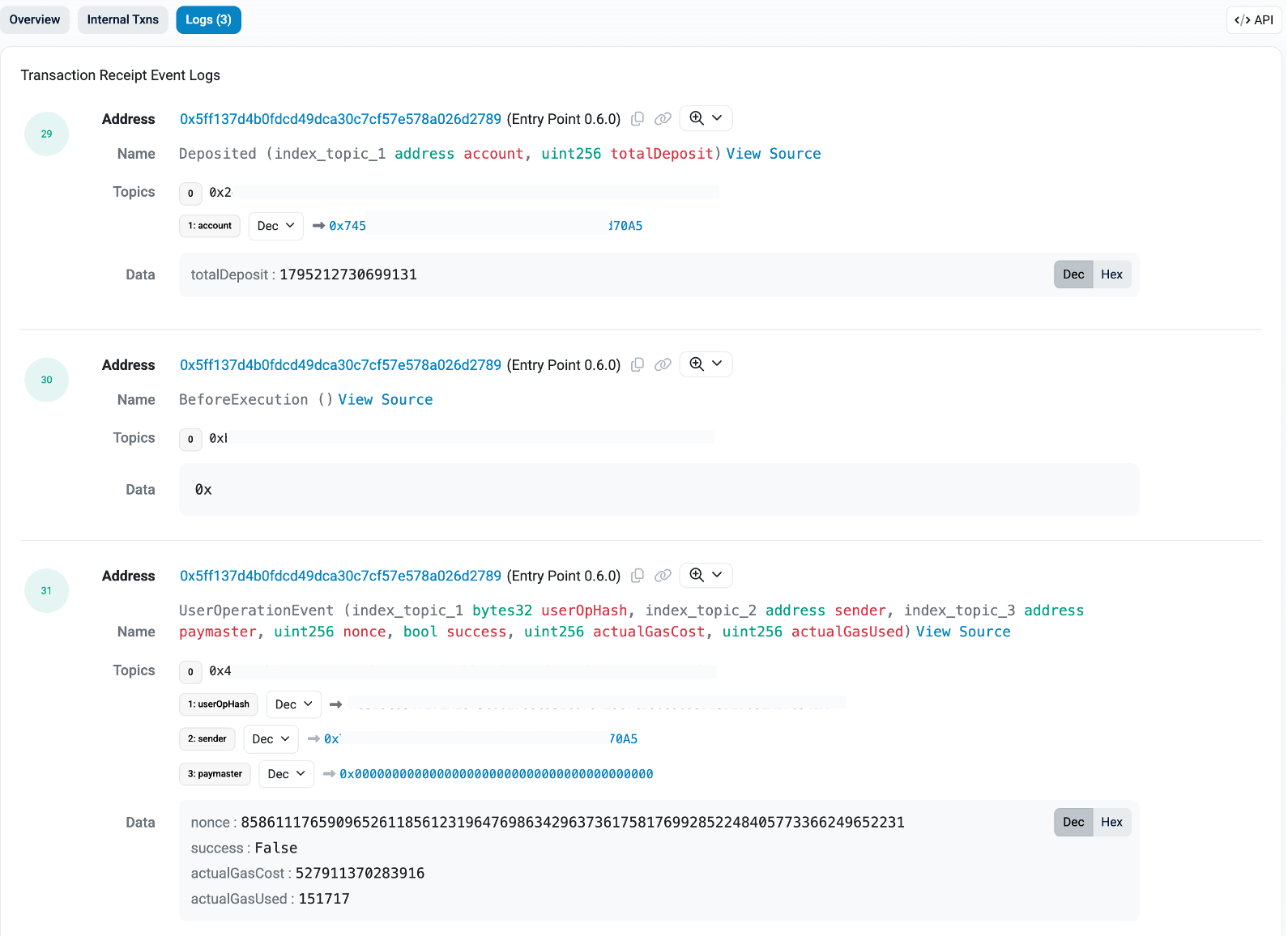Click permalink icon for log 31

point(663,576)
